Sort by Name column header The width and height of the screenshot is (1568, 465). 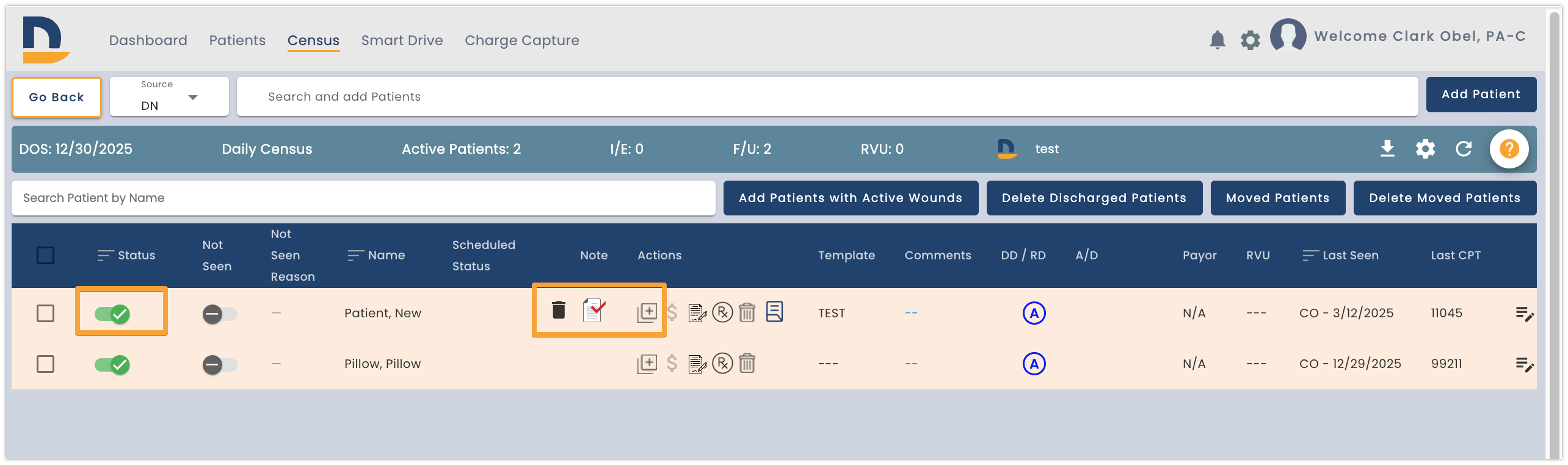click(376, 255)
